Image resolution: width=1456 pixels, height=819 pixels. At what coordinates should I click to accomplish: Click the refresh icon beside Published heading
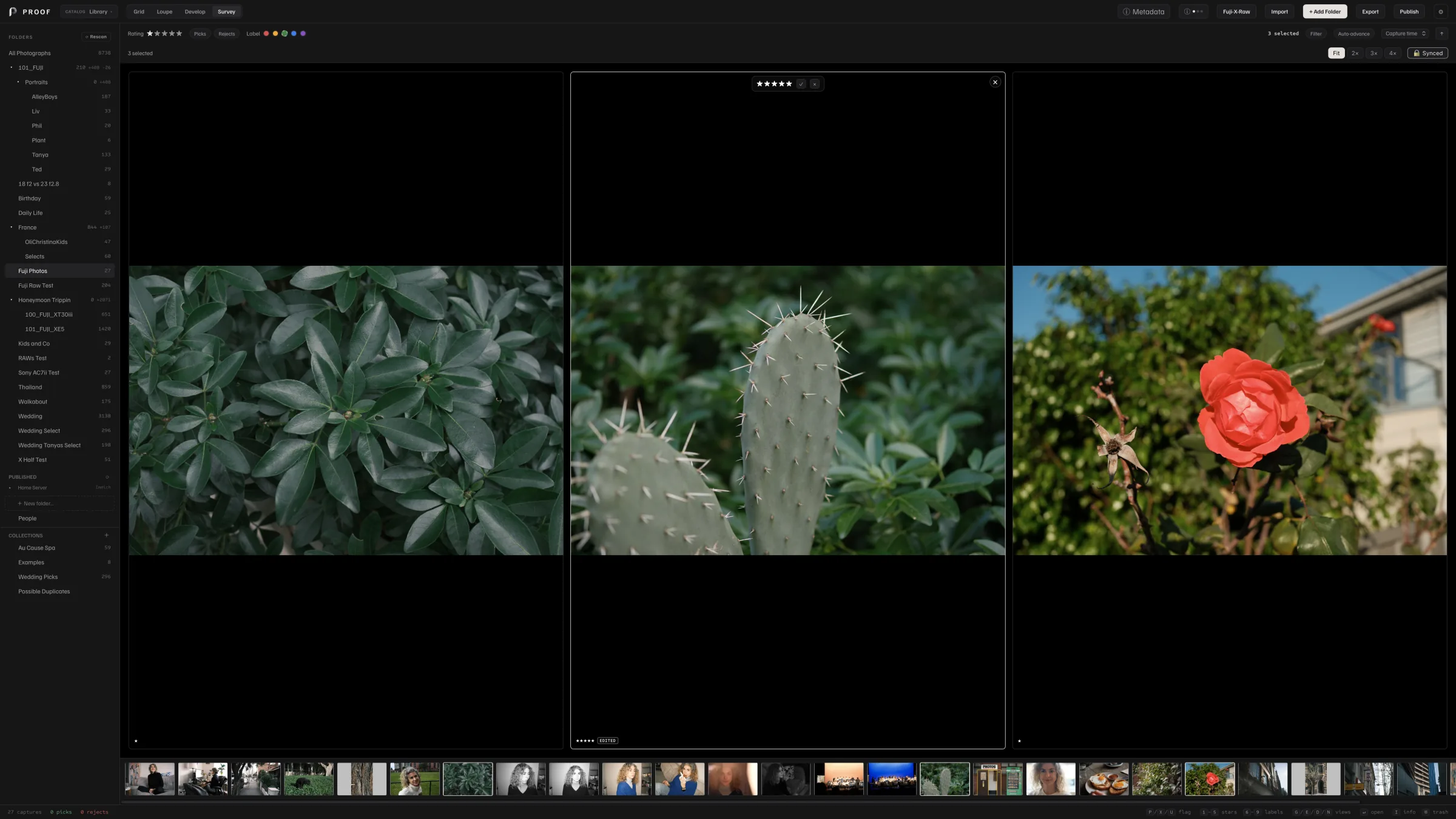tap(107, 477)
